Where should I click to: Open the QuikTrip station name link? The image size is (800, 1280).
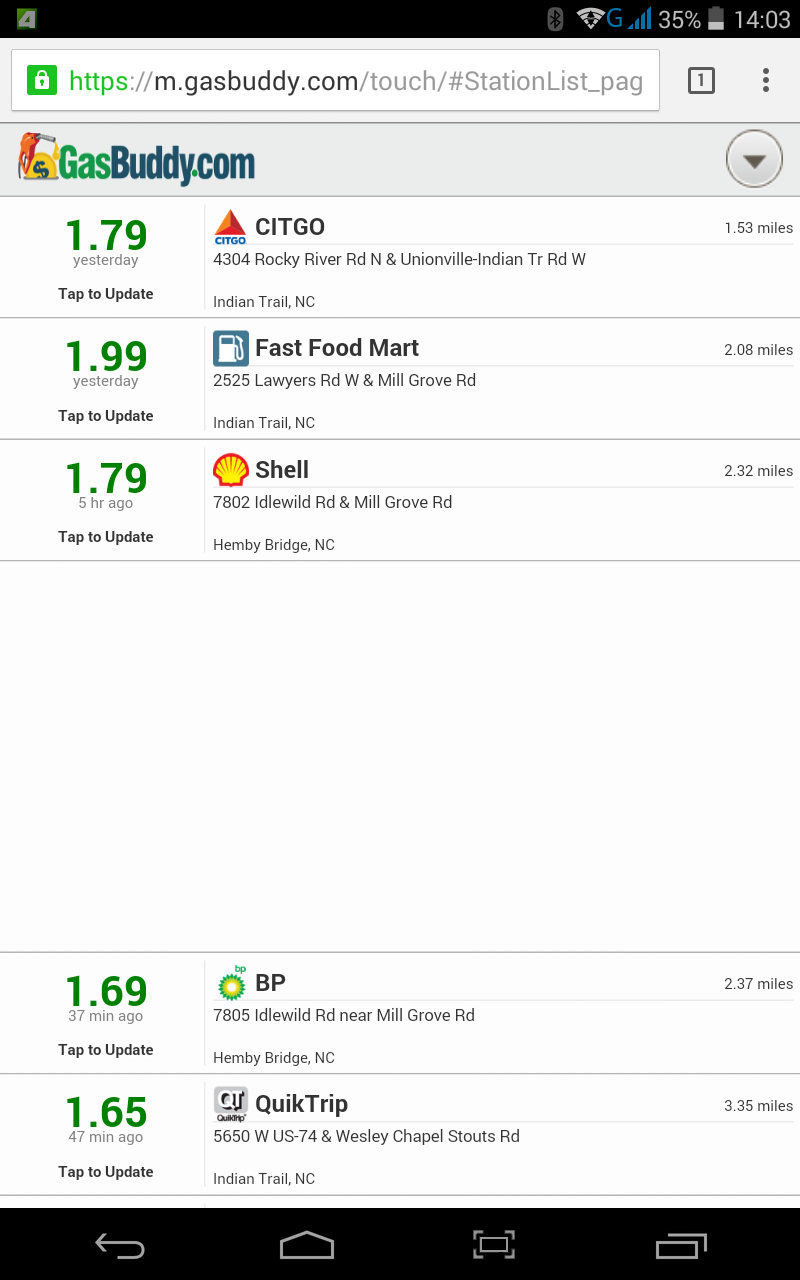coord(301,1104)
